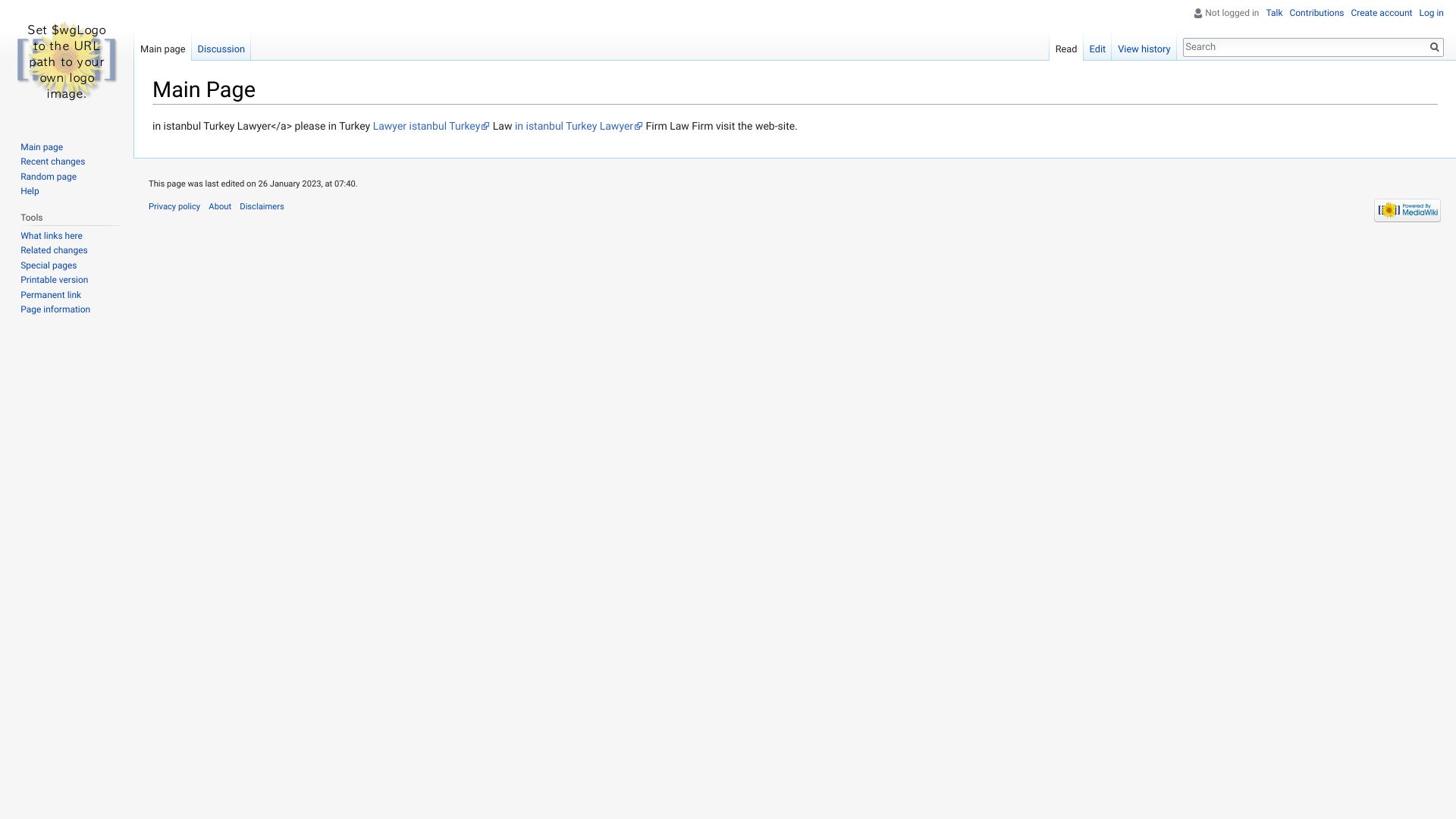Click the 'Not logged in' text

click(1232, 13)
